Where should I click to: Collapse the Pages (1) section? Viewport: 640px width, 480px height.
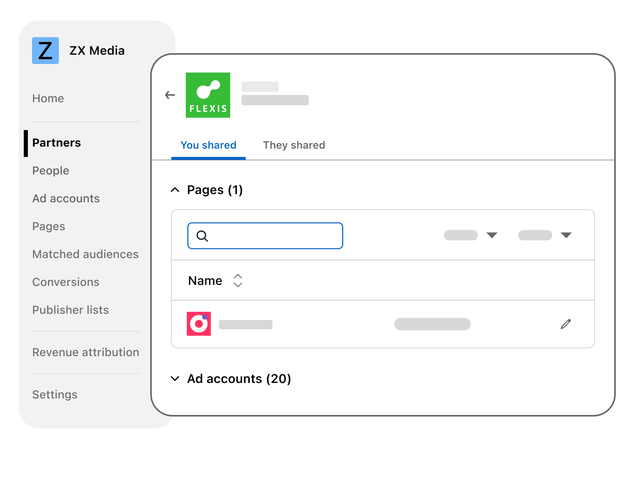tap(175, 190)
